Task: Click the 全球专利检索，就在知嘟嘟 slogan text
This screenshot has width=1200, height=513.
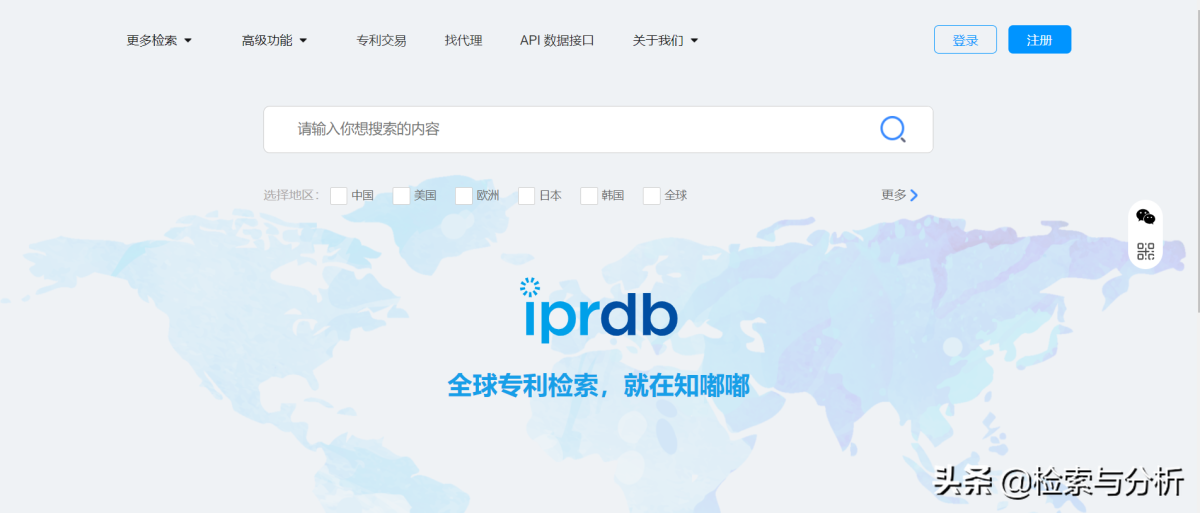Action: 598,386
